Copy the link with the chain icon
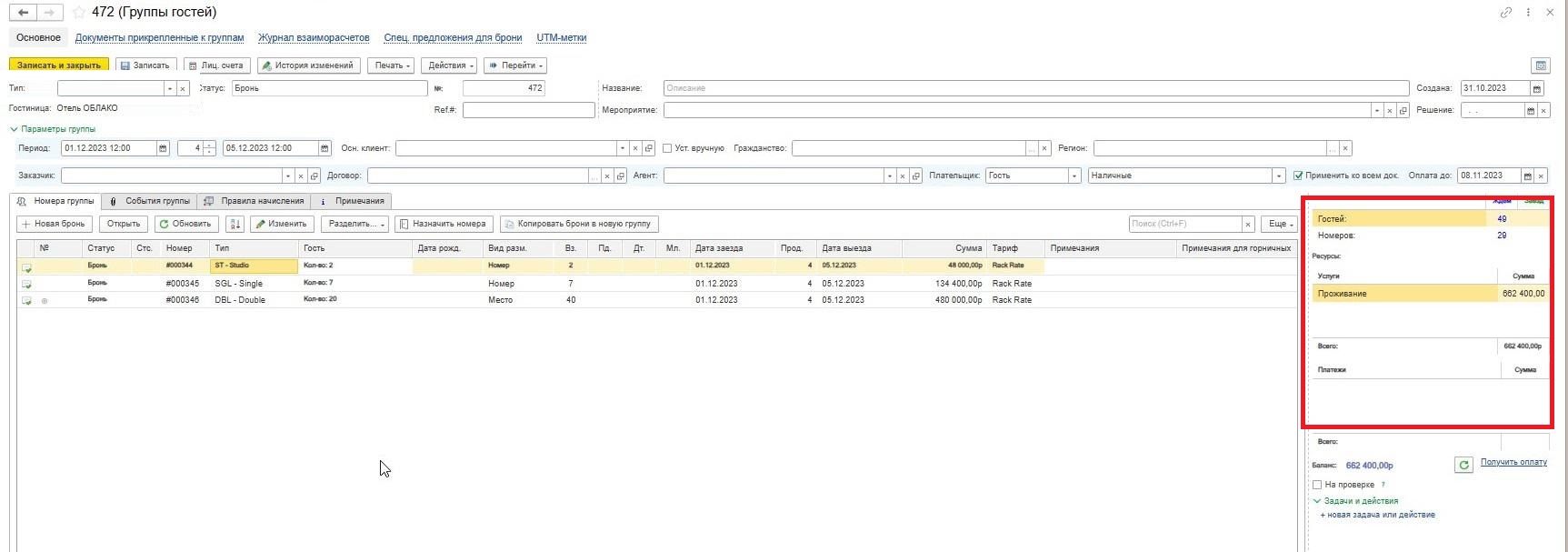 1506,13
